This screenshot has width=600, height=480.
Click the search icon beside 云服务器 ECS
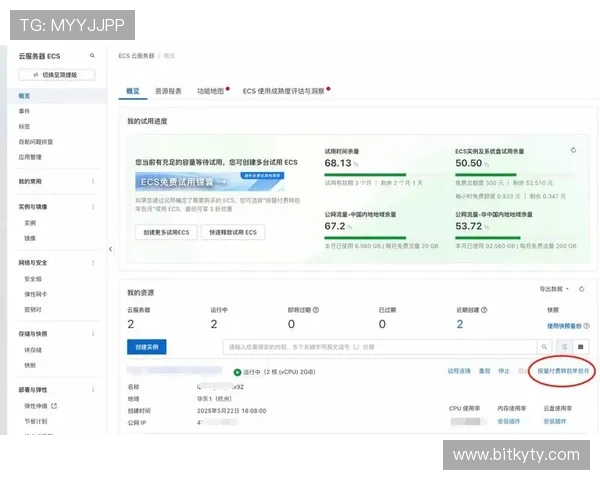coord(92,56)
